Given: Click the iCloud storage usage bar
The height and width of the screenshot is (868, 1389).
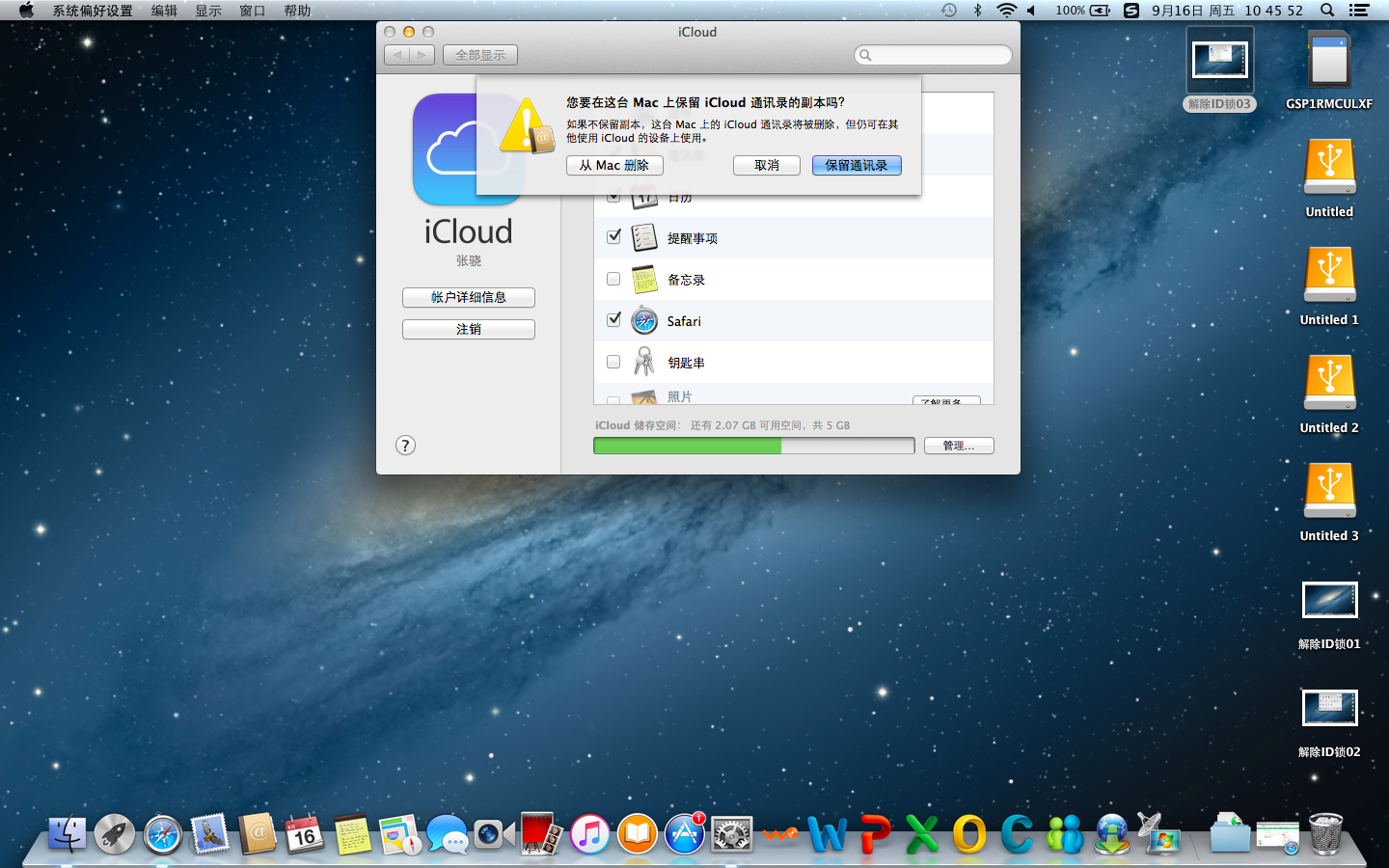Looking at the screenshot, I should tap(753, 446).
